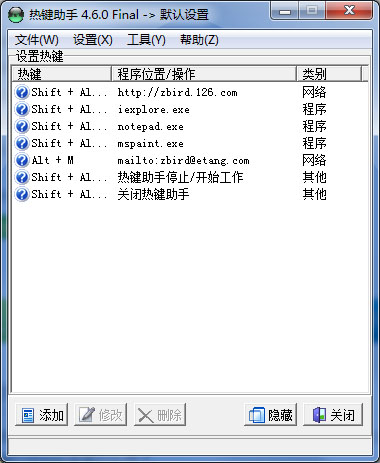Click the question icon of the 关闭热键助手 row
The height and width of the screenshot is (463, 380).
point(22,194)
